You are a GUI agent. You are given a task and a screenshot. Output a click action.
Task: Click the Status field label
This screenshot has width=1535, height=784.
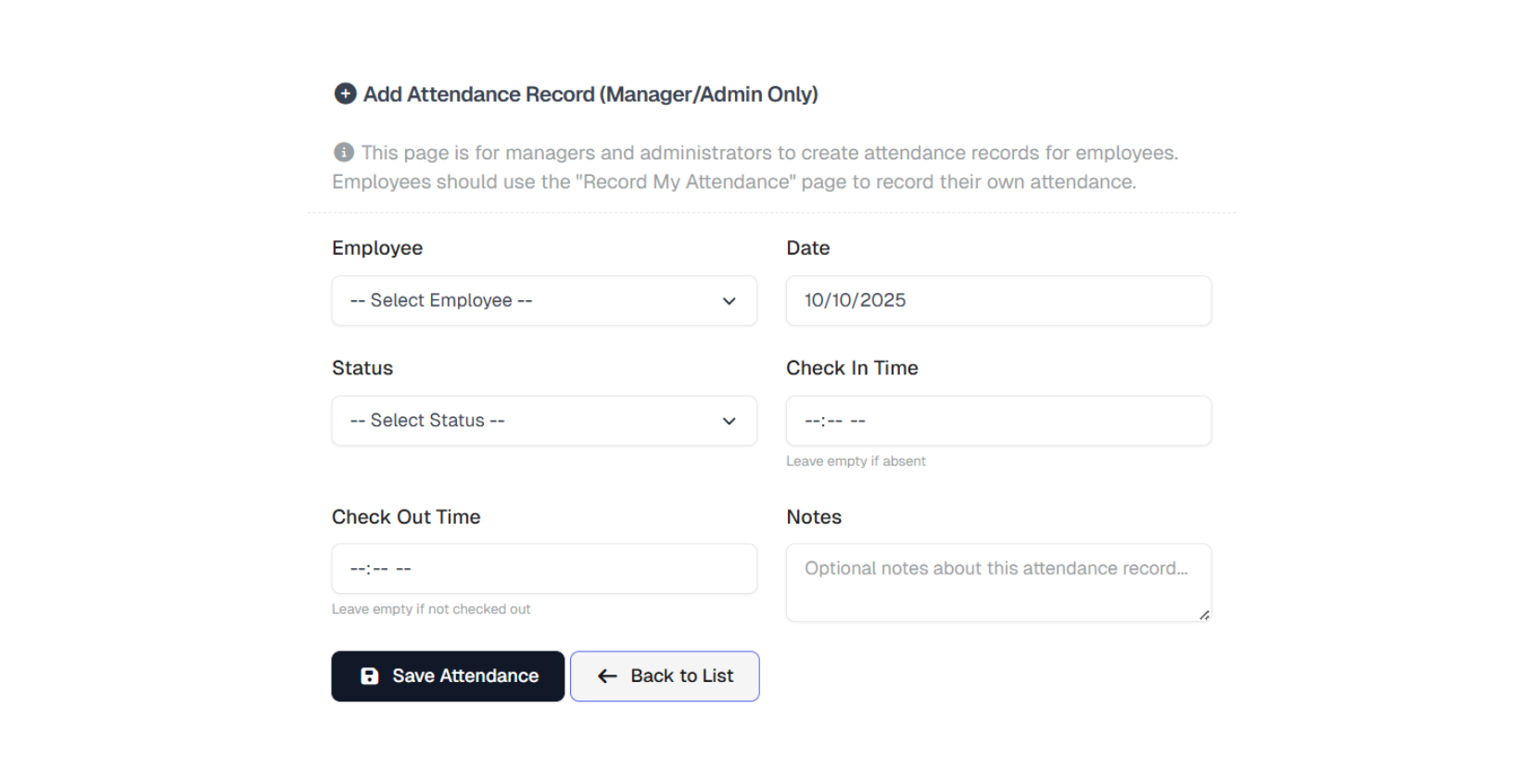click(362, 368)
